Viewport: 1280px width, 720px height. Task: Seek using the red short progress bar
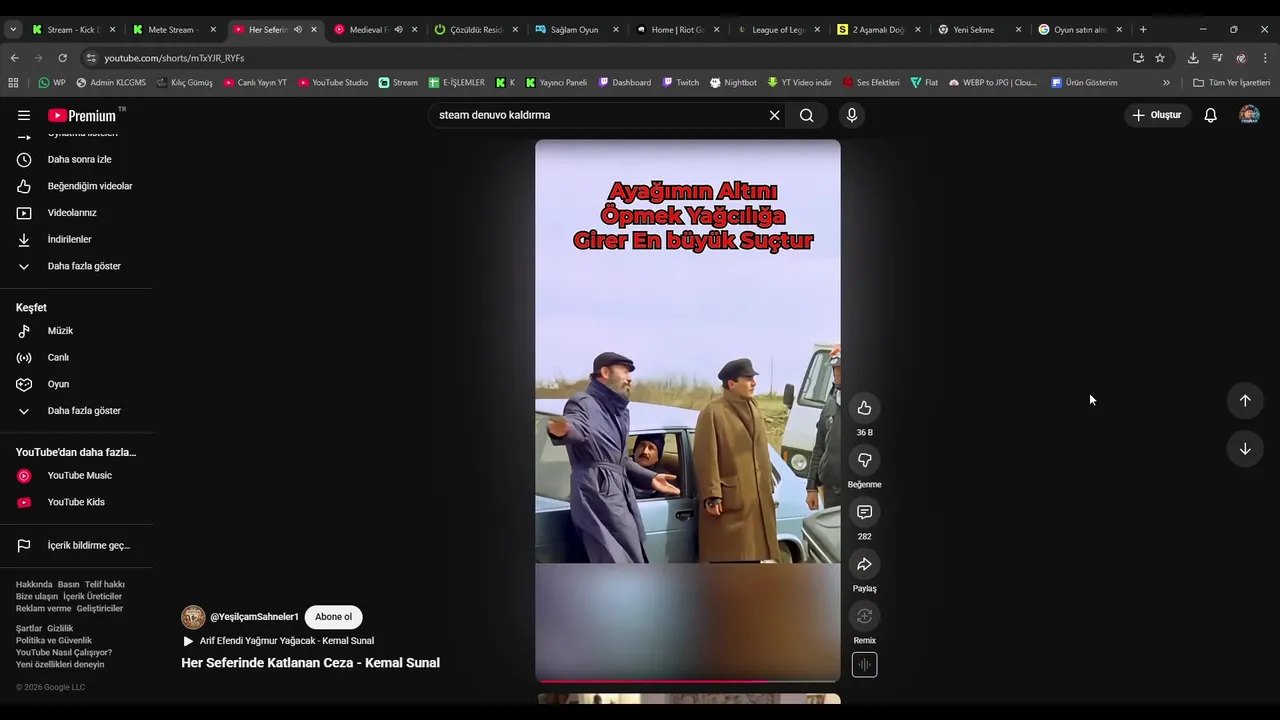click(x=688, y=681)
